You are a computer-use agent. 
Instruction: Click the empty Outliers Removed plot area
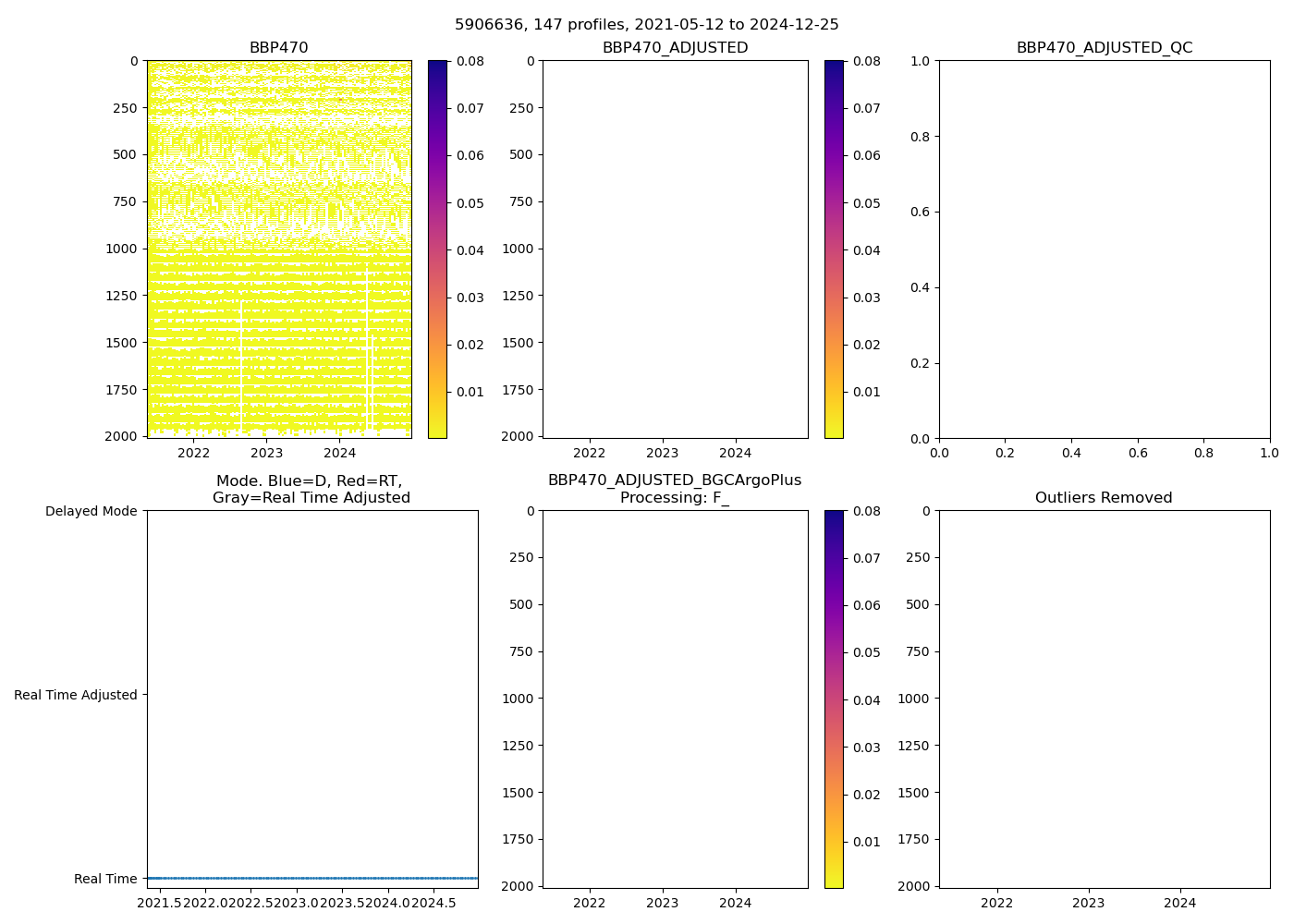click(x=1104, y=699)
